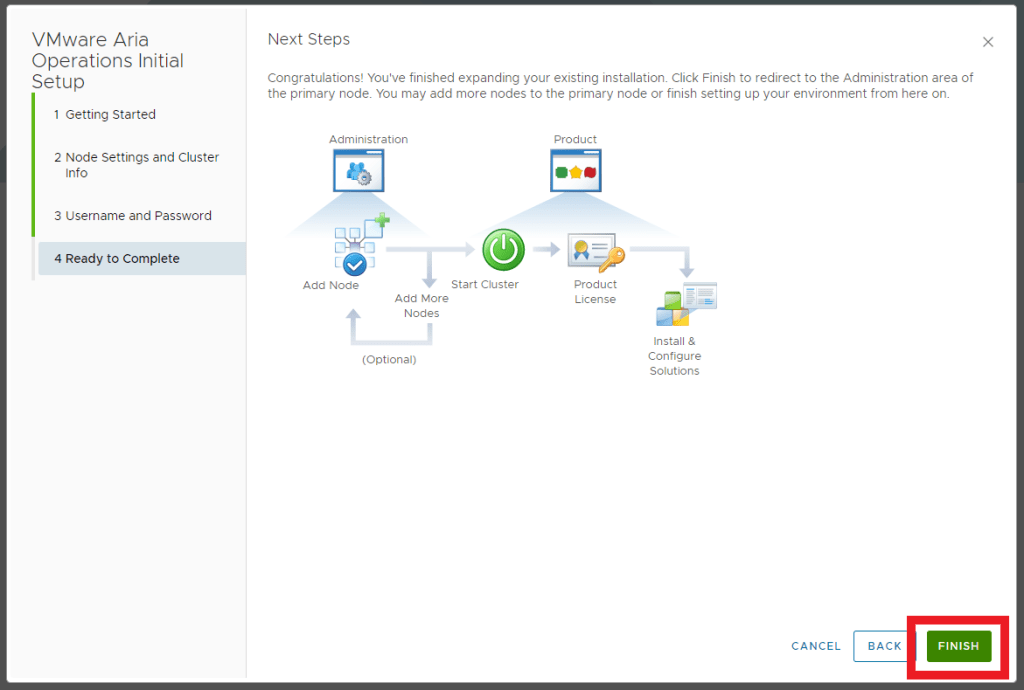Select the Ready to Complete step
This screenshot has width=1024, height=690.
122,259
